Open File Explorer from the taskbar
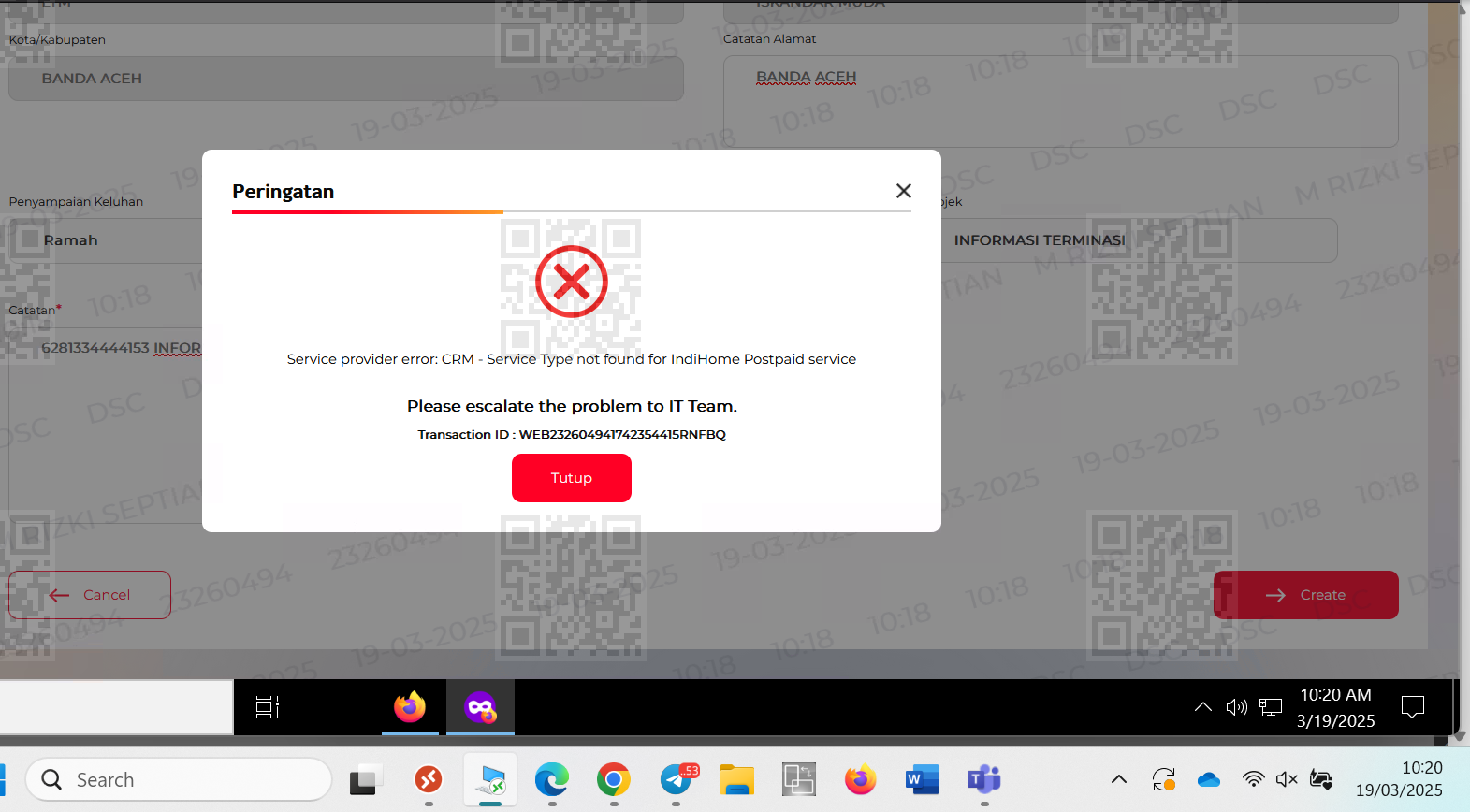1470x812 pixels. [737, 779]
